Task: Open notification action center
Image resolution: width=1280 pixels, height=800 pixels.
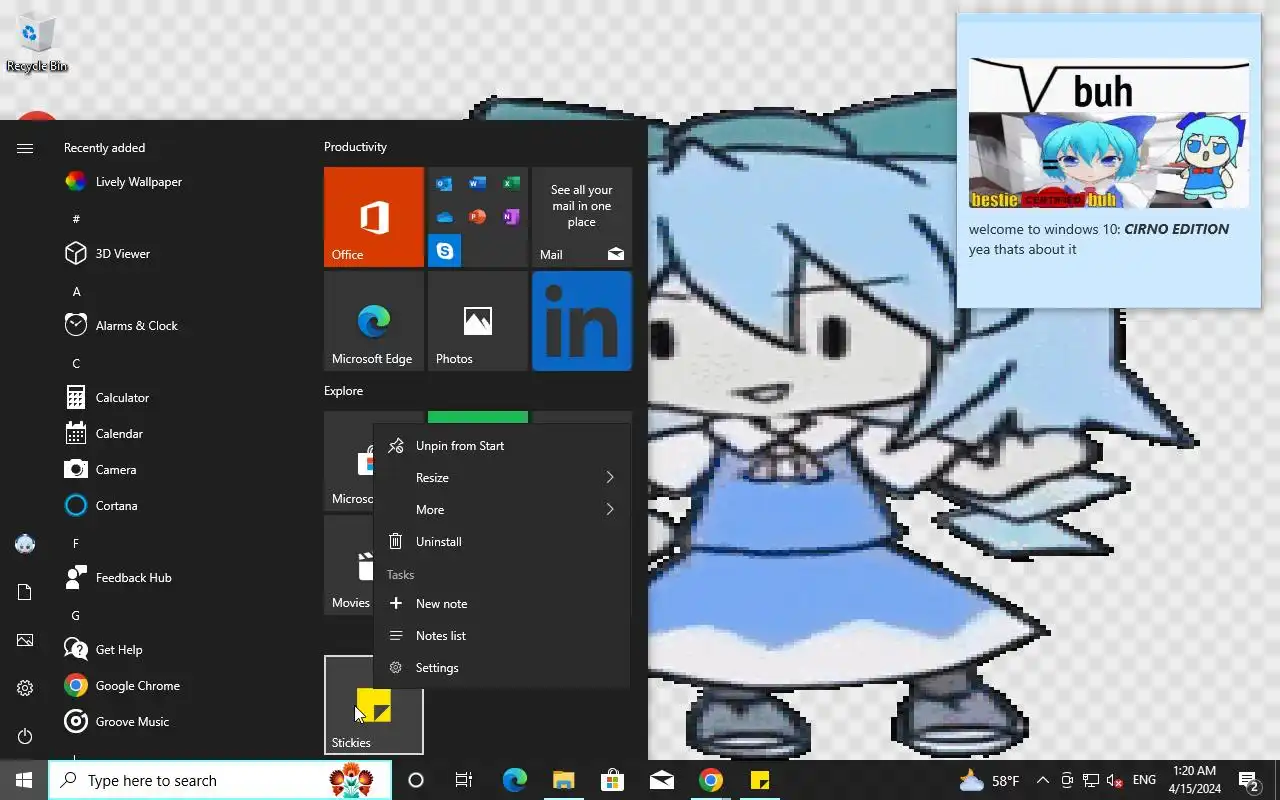Action: click(x=1249, y=780)
